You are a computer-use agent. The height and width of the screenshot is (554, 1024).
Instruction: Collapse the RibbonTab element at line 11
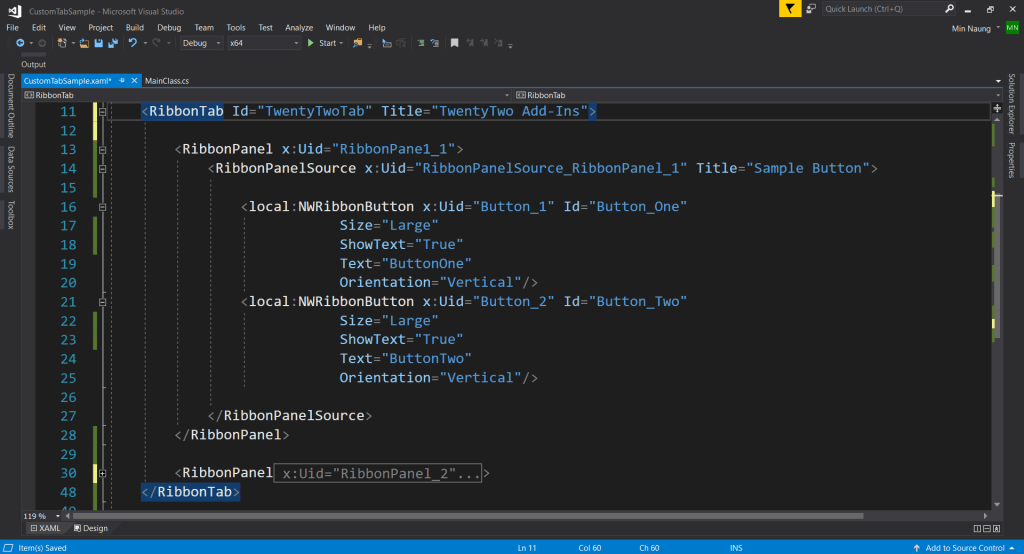(103, 112)
